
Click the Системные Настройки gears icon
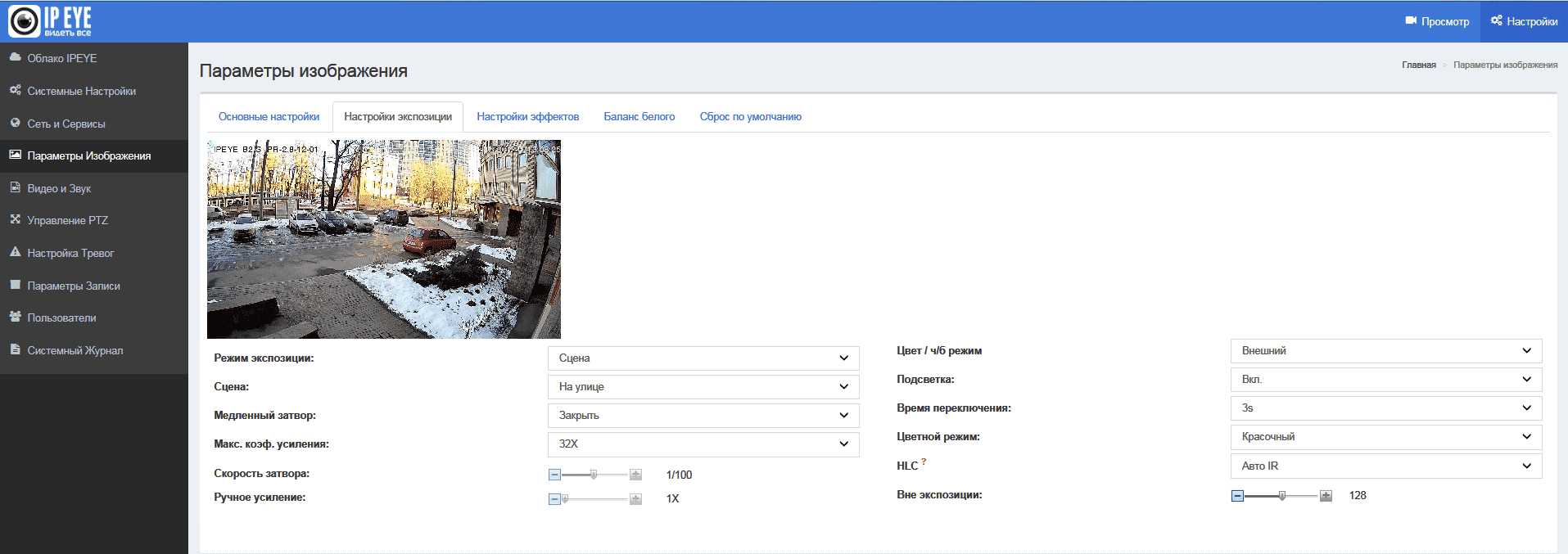pos(15,90)
